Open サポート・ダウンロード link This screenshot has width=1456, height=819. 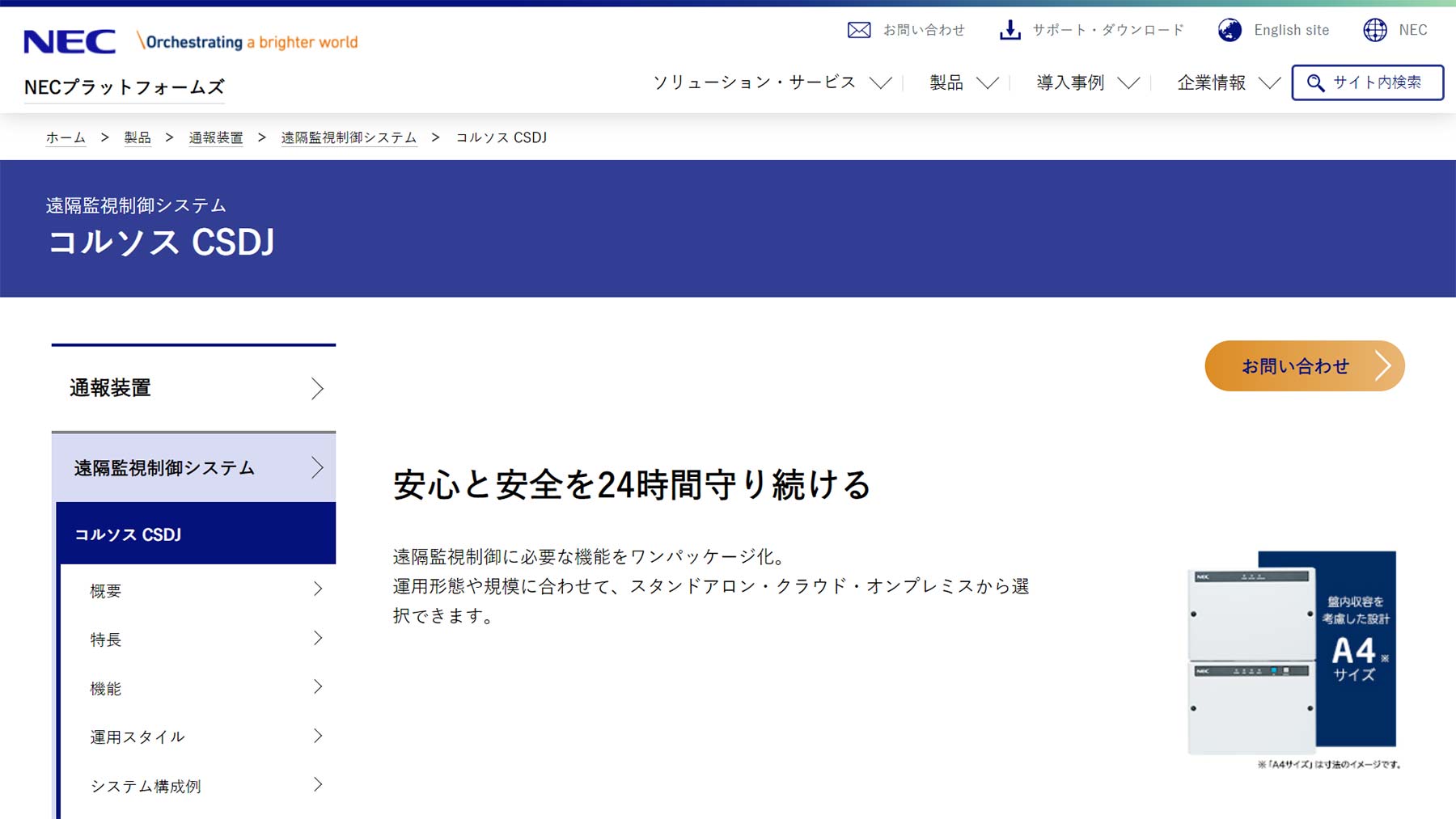pyautogui.click(x=1108, y=30)
